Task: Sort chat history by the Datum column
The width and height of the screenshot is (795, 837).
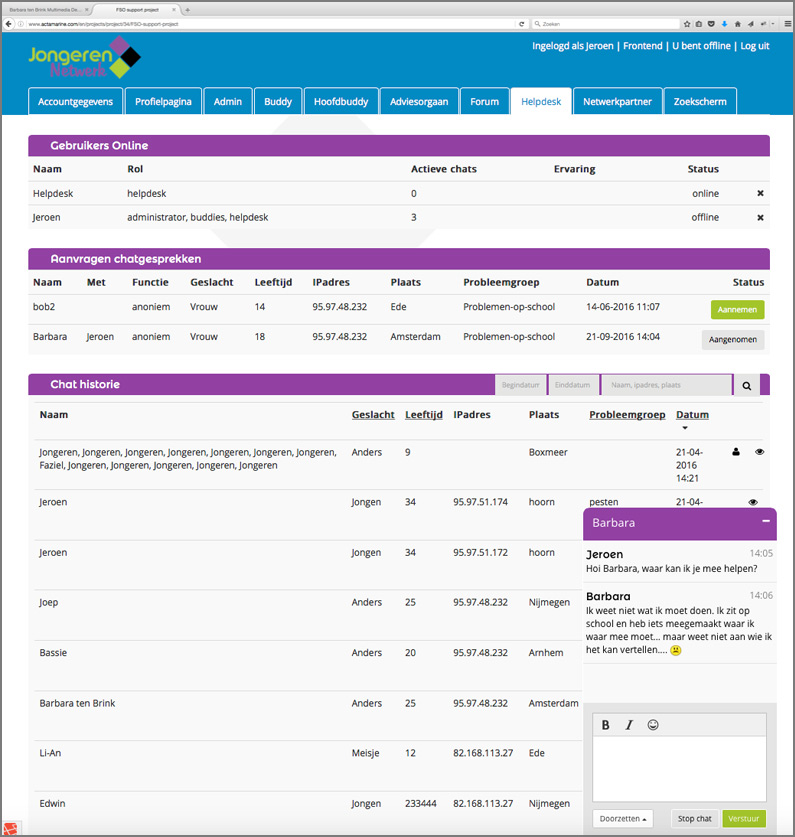Action: [692, 414]
